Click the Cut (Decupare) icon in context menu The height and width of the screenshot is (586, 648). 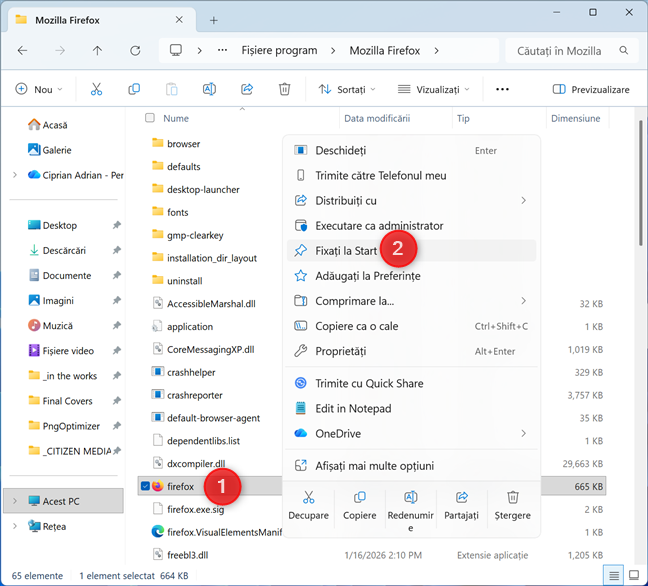pyautogui.click(x=309, y=497)
